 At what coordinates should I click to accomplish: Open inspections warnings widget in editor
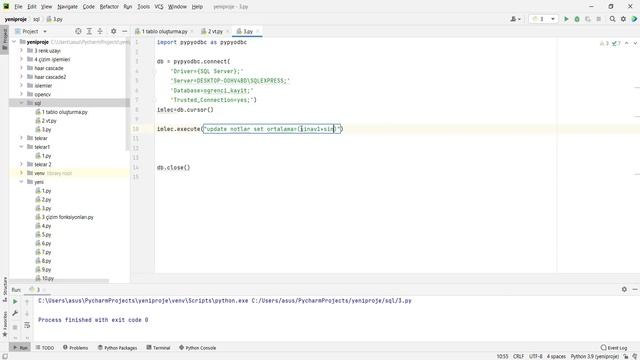coord(610,43)
